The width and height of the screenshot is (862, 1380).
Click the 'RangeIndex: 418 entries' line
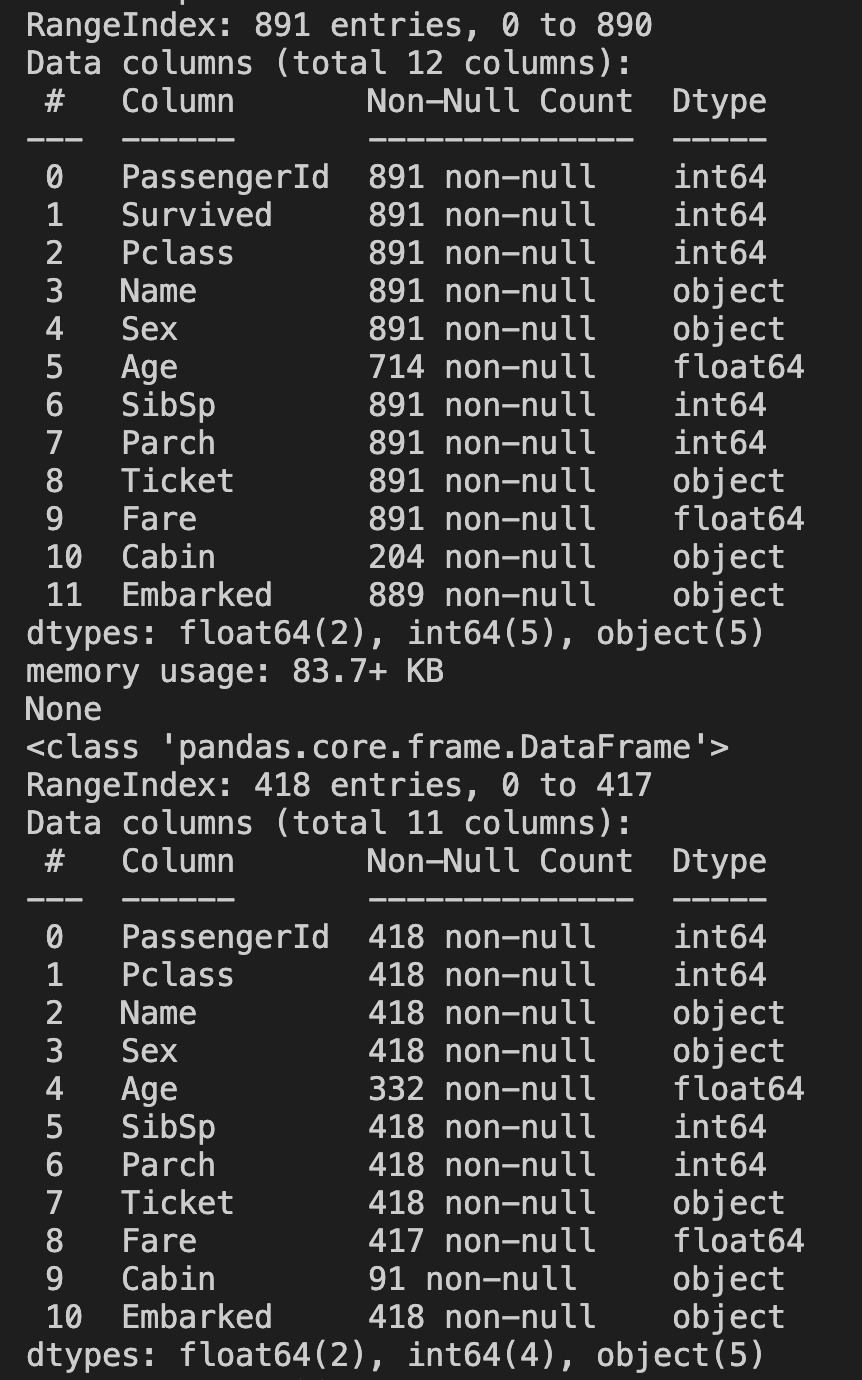339,785
